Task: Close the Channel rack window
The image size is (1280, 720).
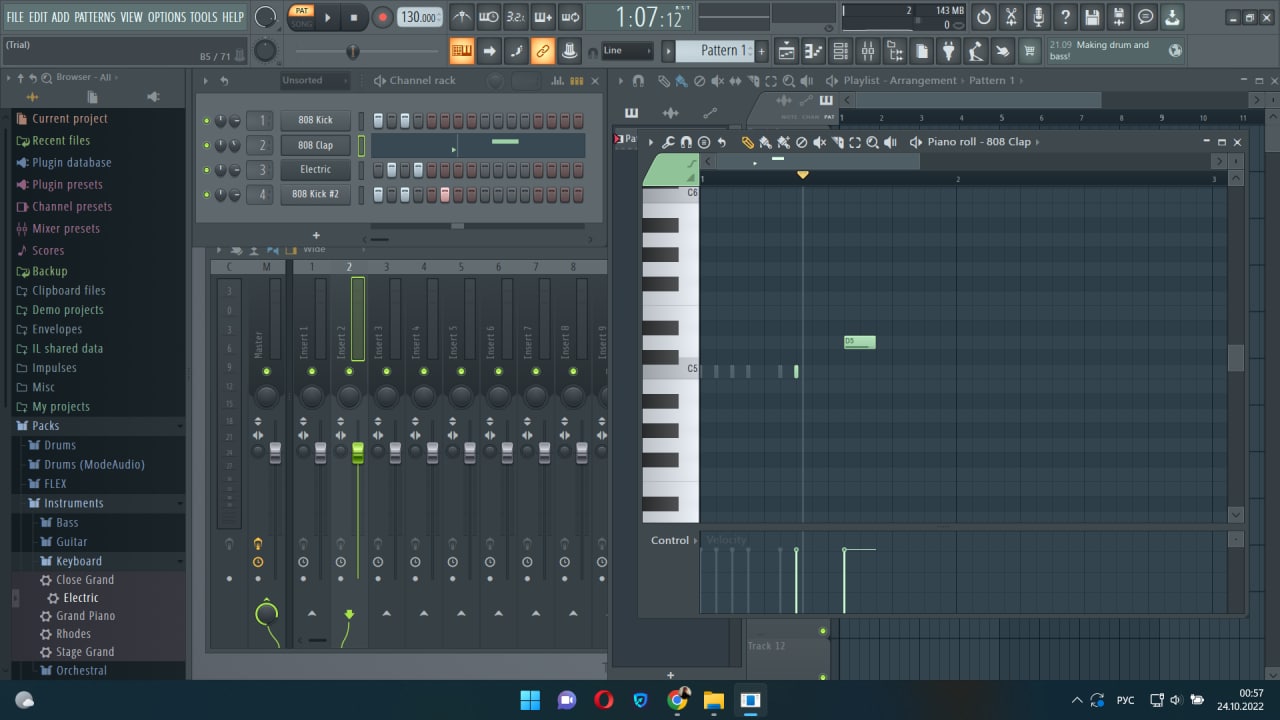Action: [595, 81]
